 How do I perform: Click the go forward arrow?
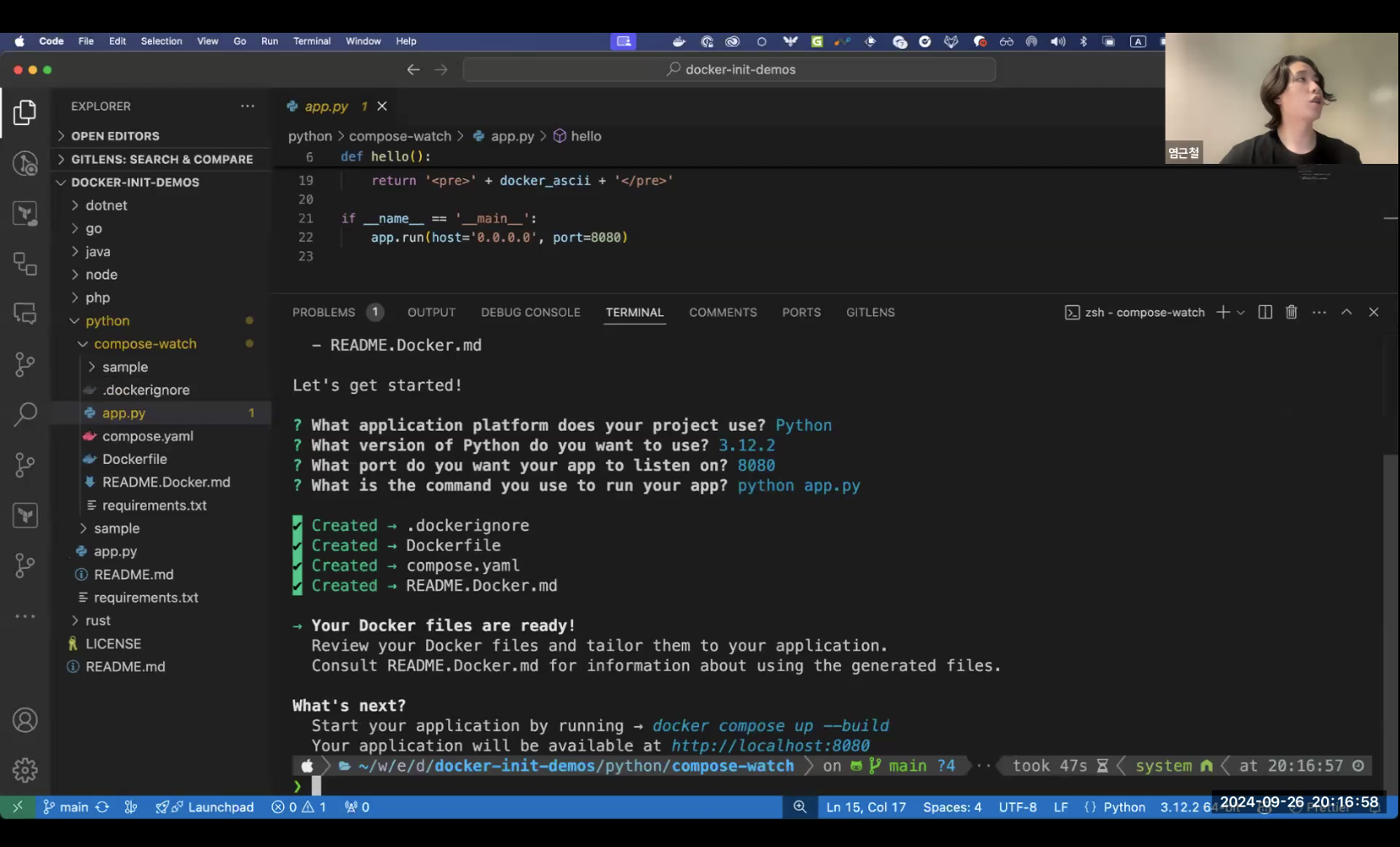click(441, 70)
